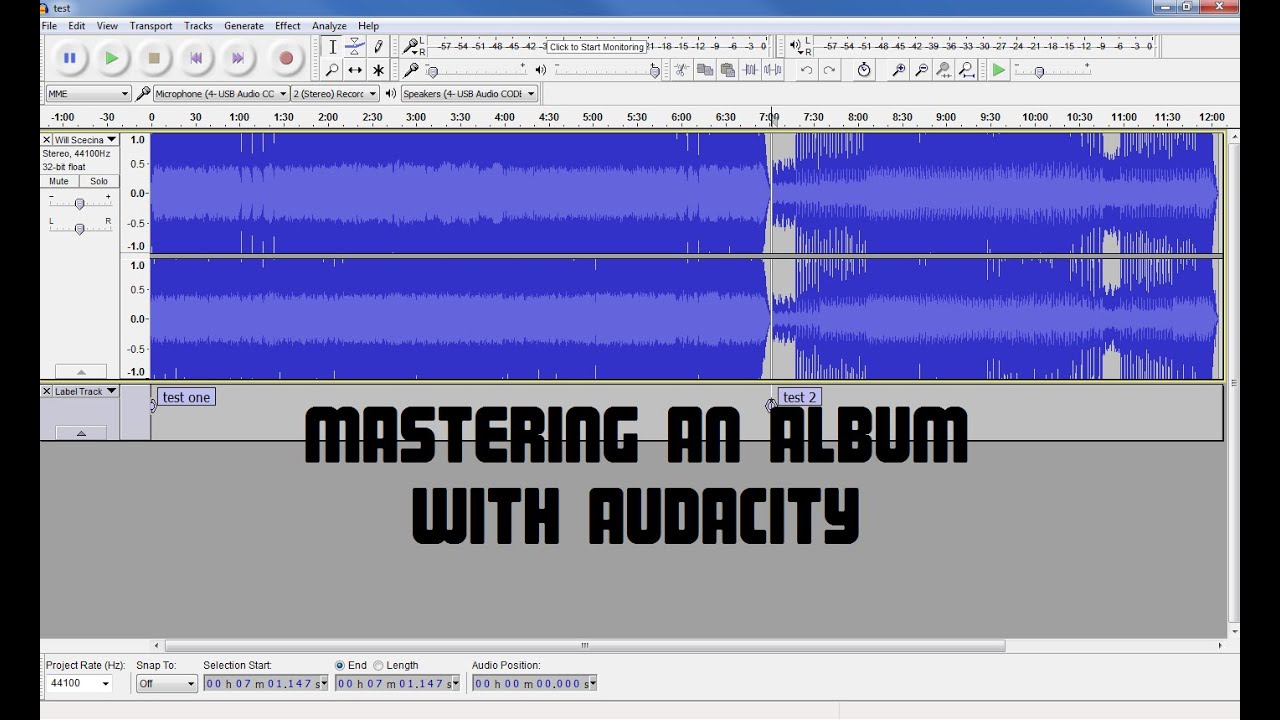1280x720 pixels.
Task: Click the Undo arrow icon
Action: click(806, 70)
